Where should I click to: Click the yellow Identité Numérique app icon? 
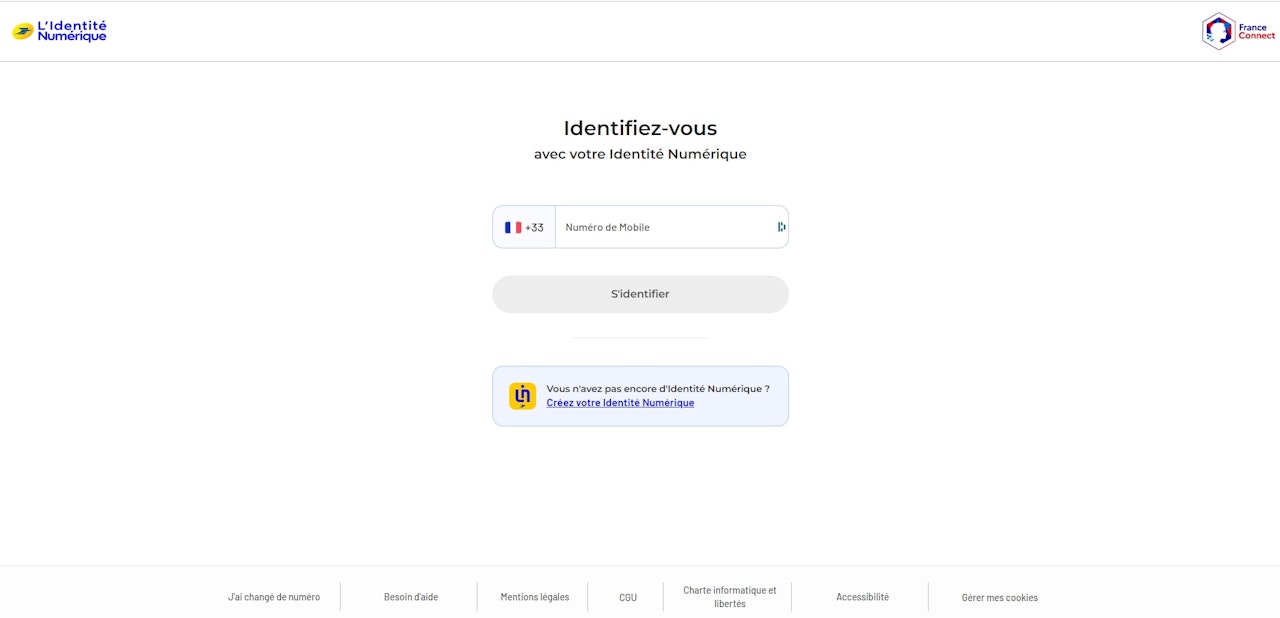522,396
